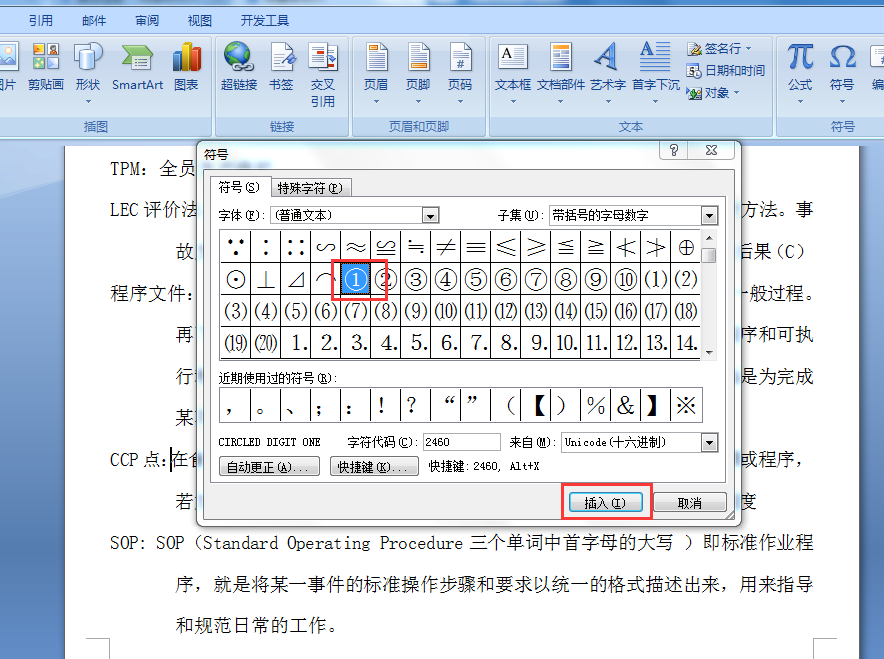Open the subset (子集) dropdown

coord(709,215)
